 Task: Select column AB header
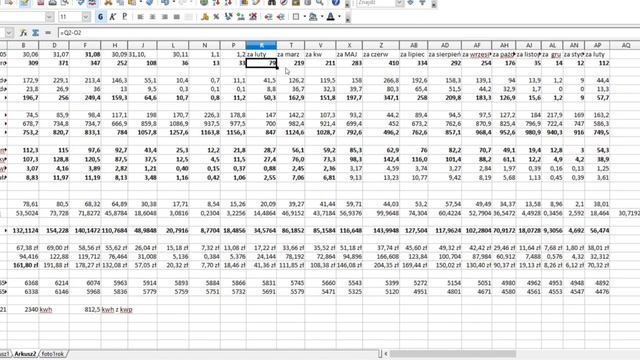click(414, 45)
